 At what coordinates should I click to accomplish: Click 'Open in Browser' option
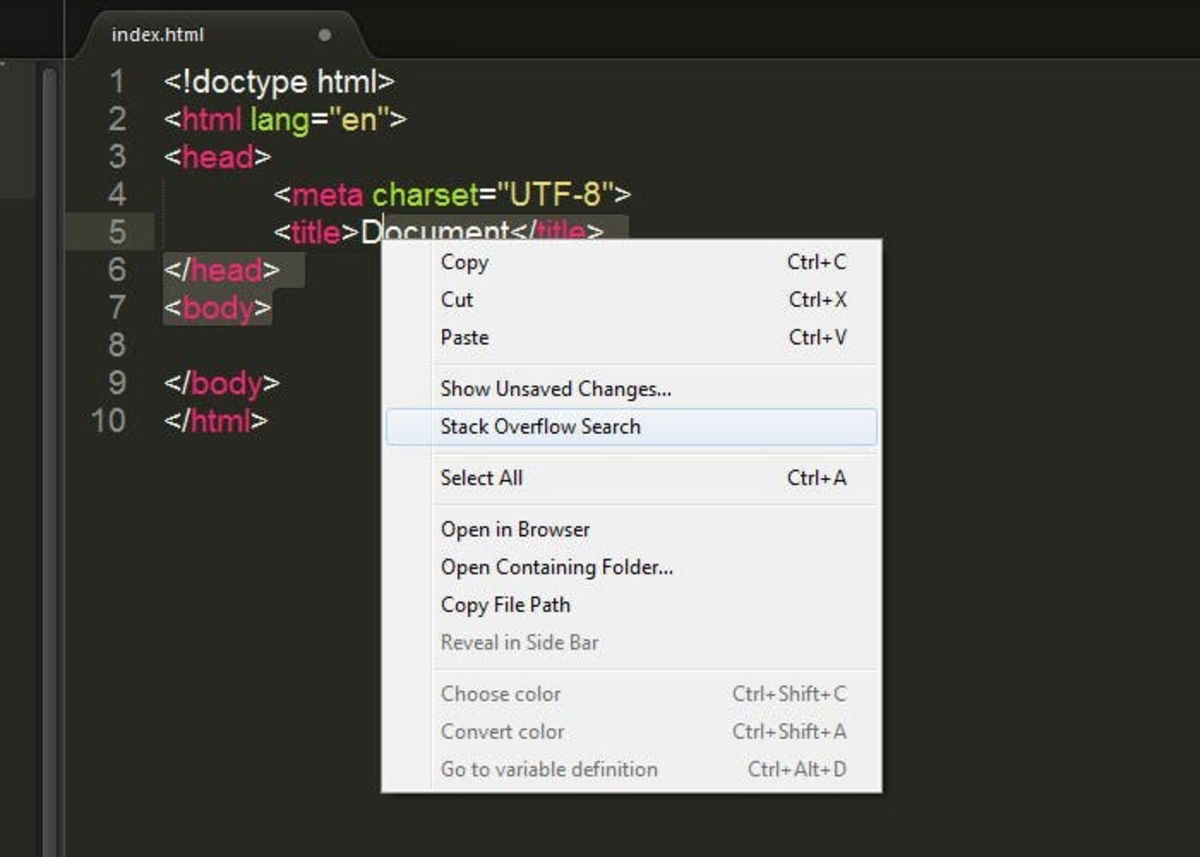point(514,529)
